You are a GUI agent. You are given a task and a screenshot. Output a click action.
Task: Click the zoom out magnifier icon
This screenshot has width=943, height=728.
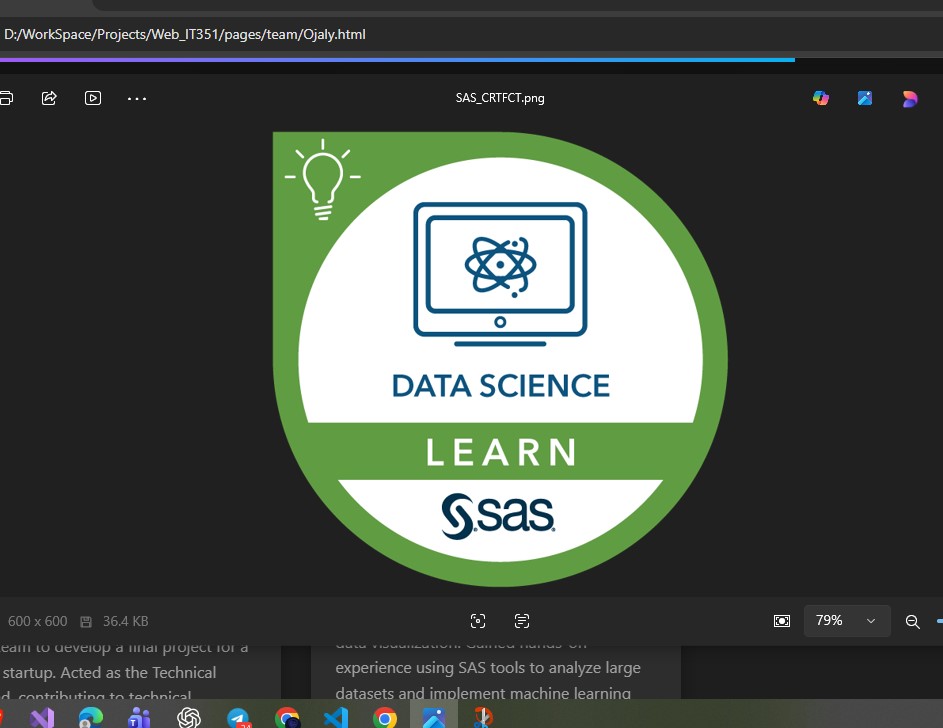913,621
